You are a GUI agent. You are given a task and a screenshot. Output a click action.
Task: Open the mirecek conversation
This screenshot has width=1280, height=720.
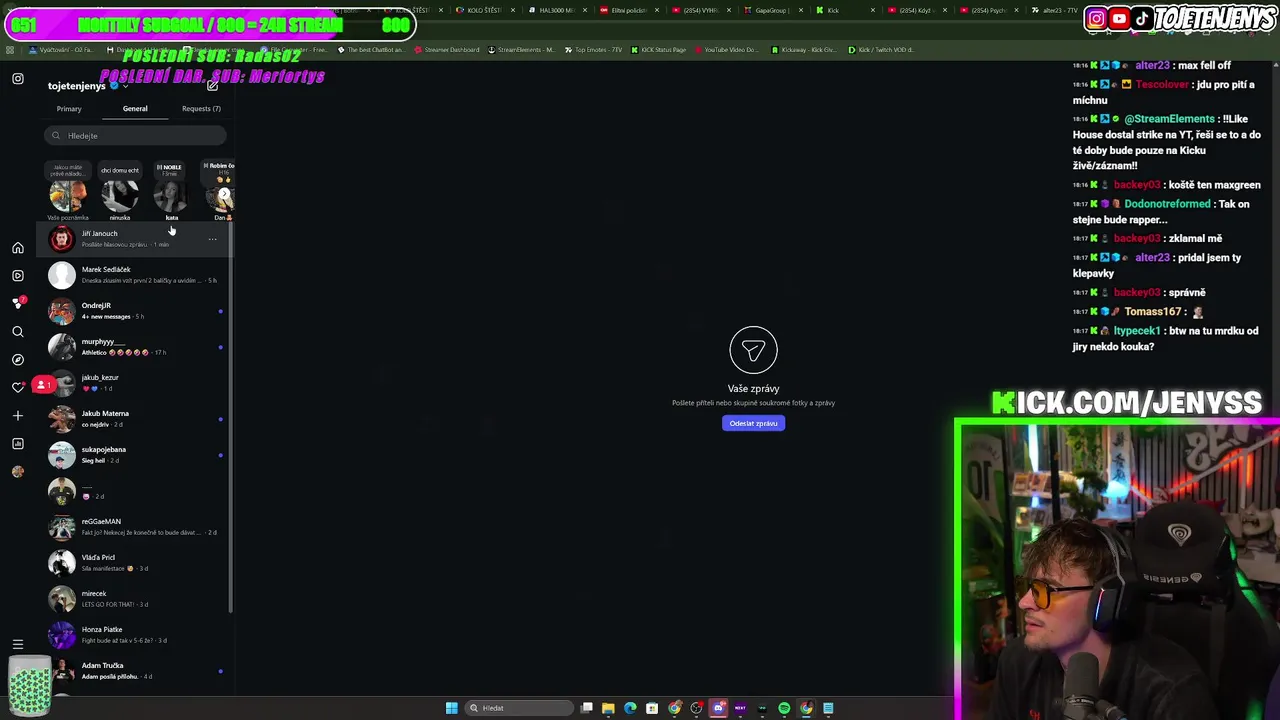click(x=135, y=599)
